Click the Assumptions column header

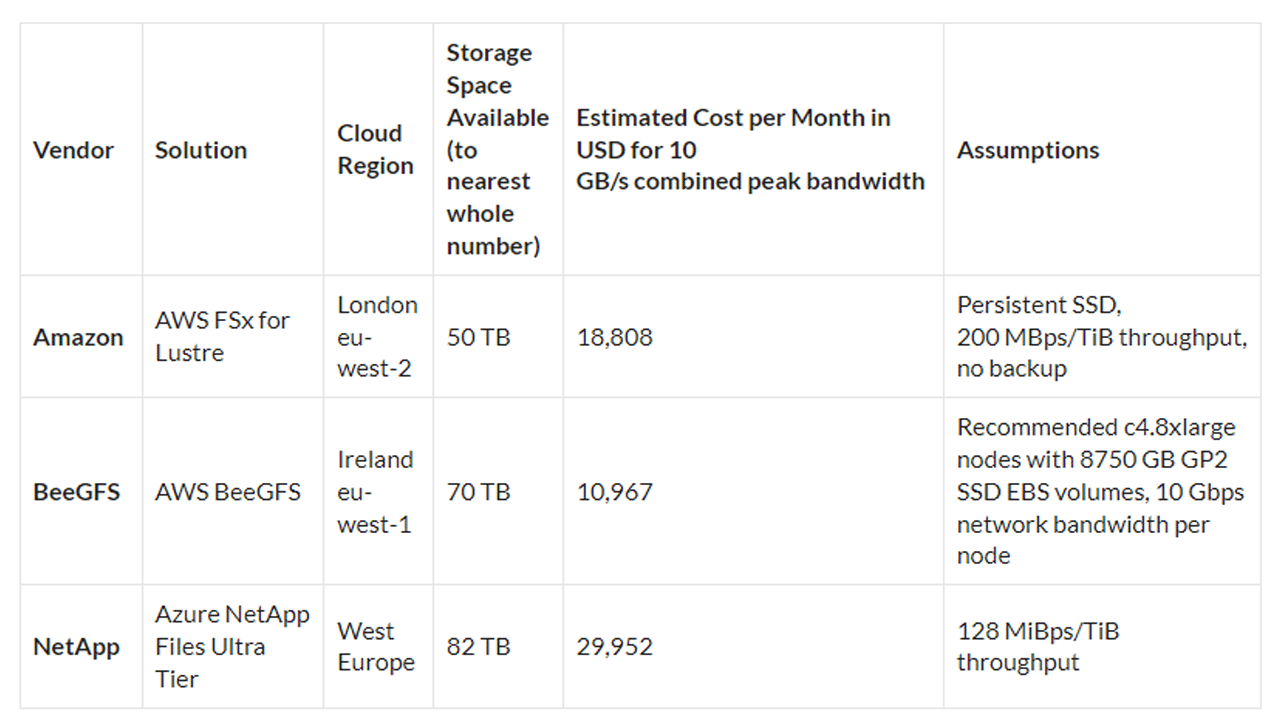click(1028, 150)
